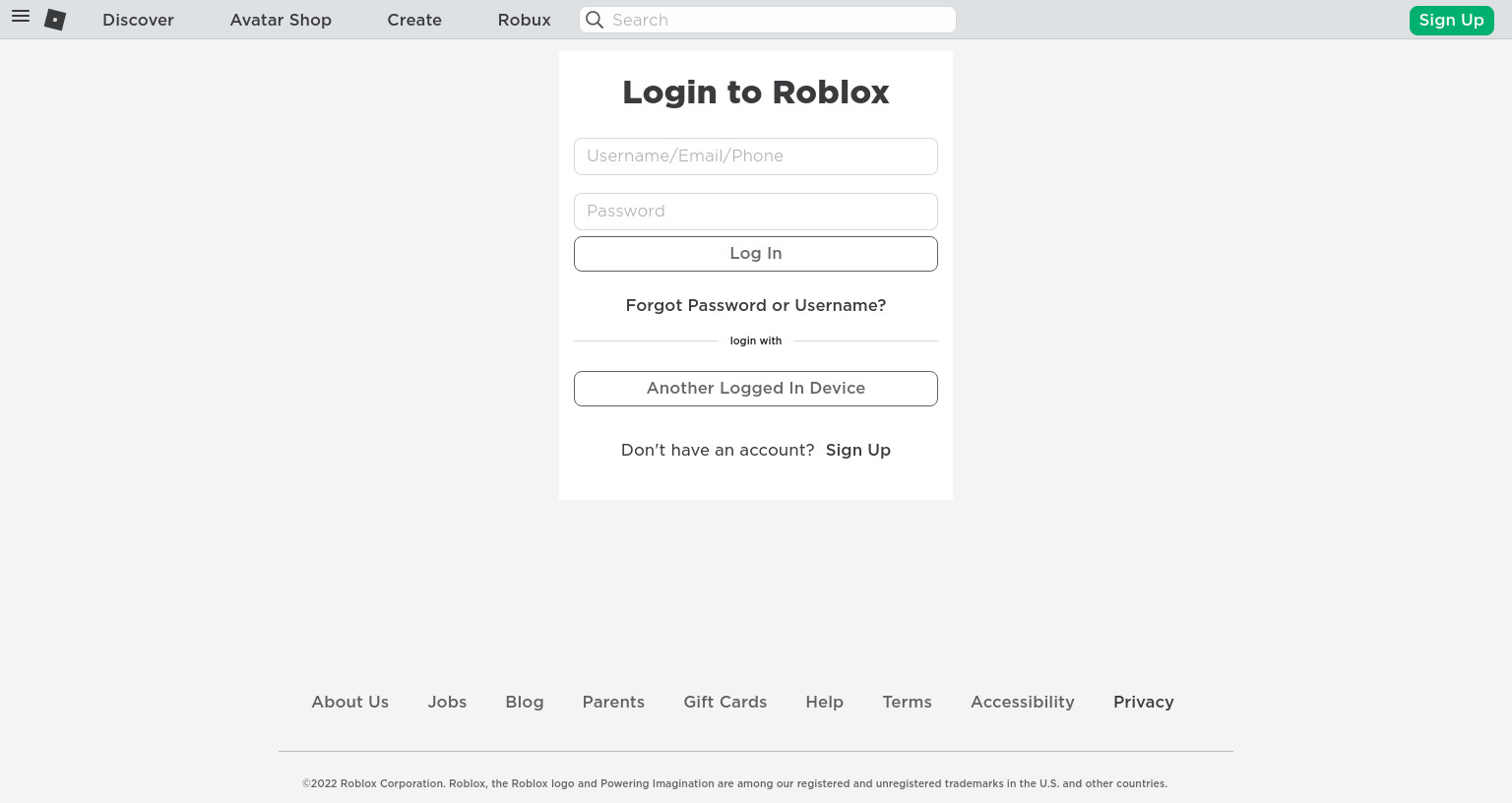Open the Discover page
The height and width of the screenshot is (803, 1512).
138,20
